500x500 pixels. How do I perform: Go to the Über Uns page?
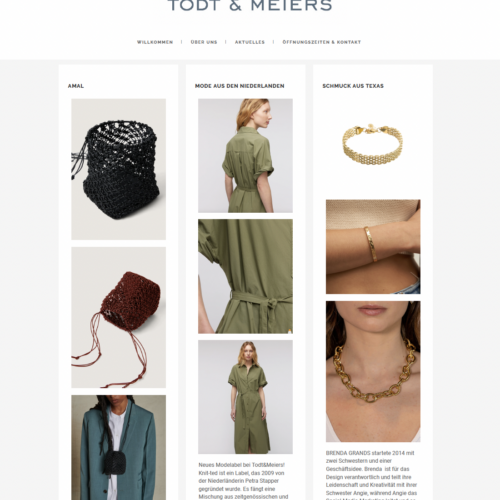(x=204, y=42)
